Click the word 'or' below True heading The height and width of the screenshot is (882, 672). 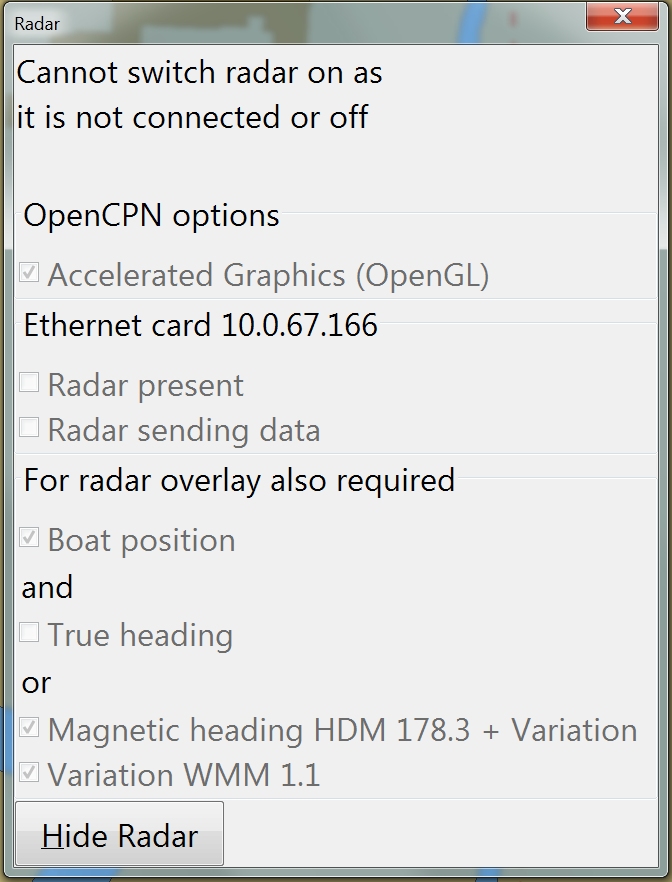point(37,683)
